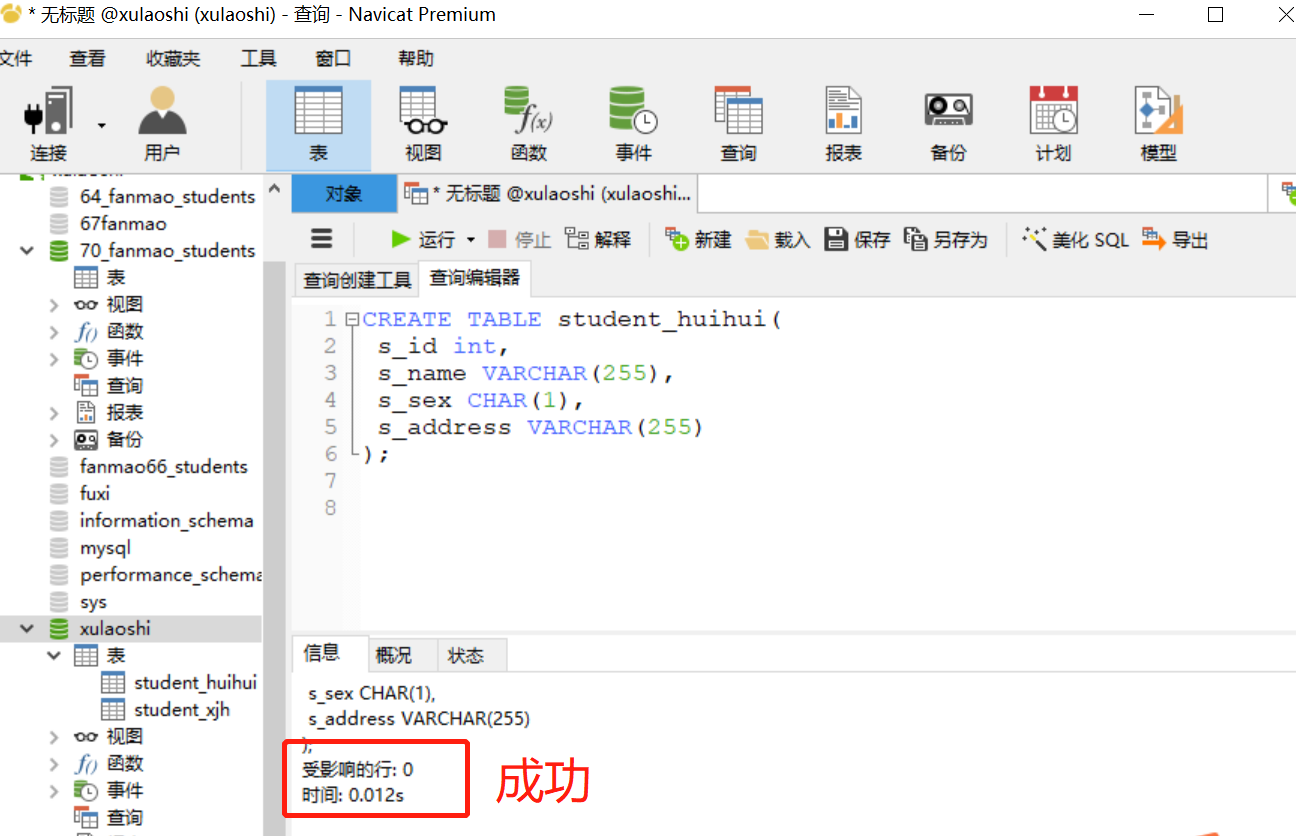Select the 无标题 @xulaoshi query tab
The height and width of the screenshot is (836, 1296).
548,194
